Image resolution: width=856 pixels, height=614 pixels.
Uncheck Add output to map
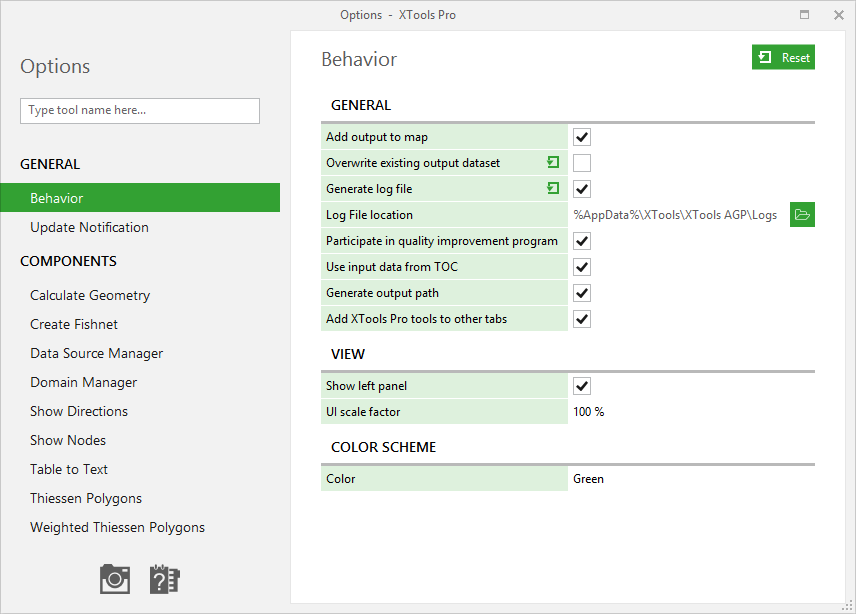(582, 137)
